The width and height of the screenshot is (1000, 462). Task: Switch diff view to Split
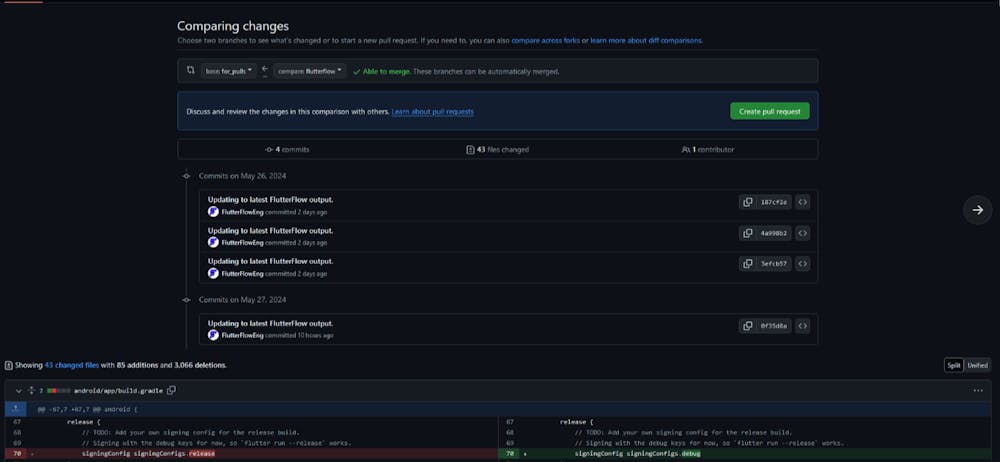coord(953,365)
